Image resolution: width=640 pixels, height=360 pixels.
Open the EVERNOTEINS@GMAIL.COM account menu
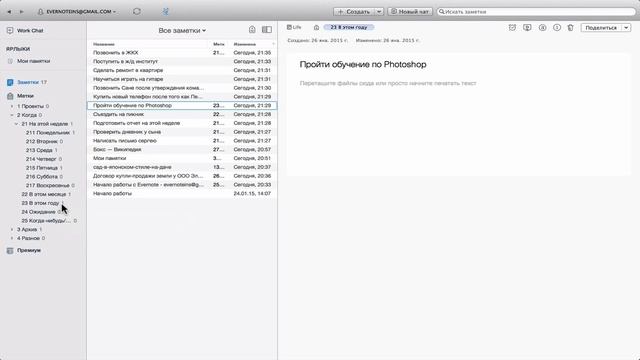(76, 12)
